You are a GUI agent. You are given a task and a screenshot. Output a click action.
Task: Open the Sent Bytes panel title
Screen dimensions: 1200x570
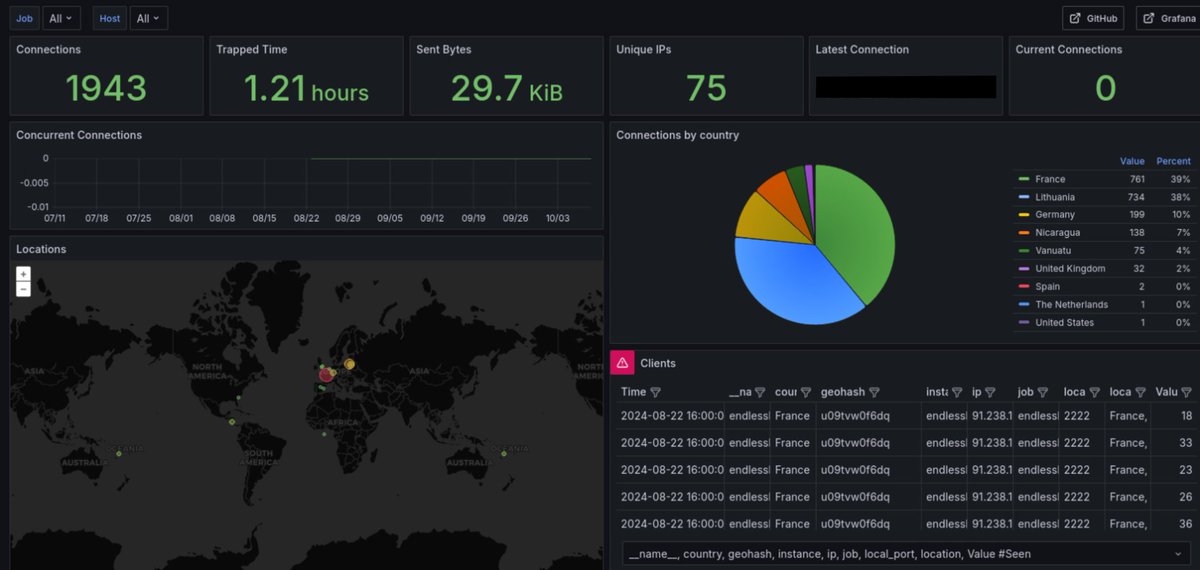coord(444,49)
